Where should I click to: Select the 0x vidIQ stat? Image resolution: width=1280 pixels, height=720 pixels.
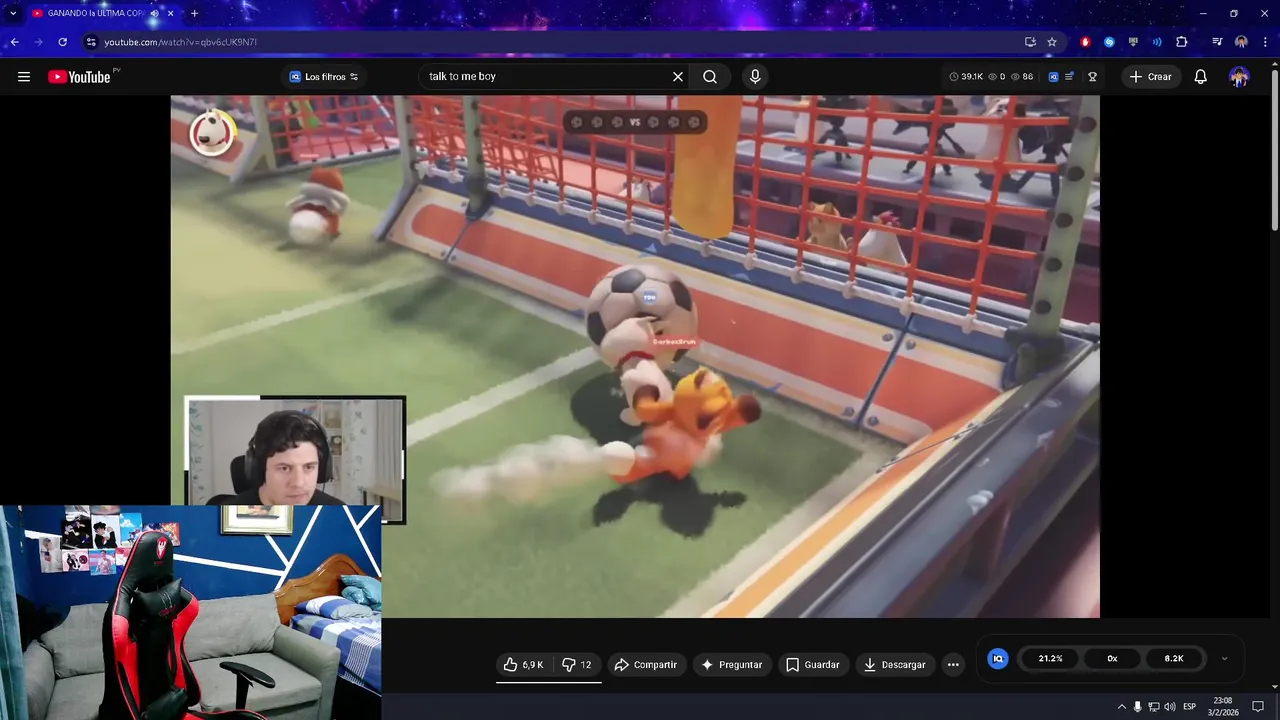[x=1112, y=659]
